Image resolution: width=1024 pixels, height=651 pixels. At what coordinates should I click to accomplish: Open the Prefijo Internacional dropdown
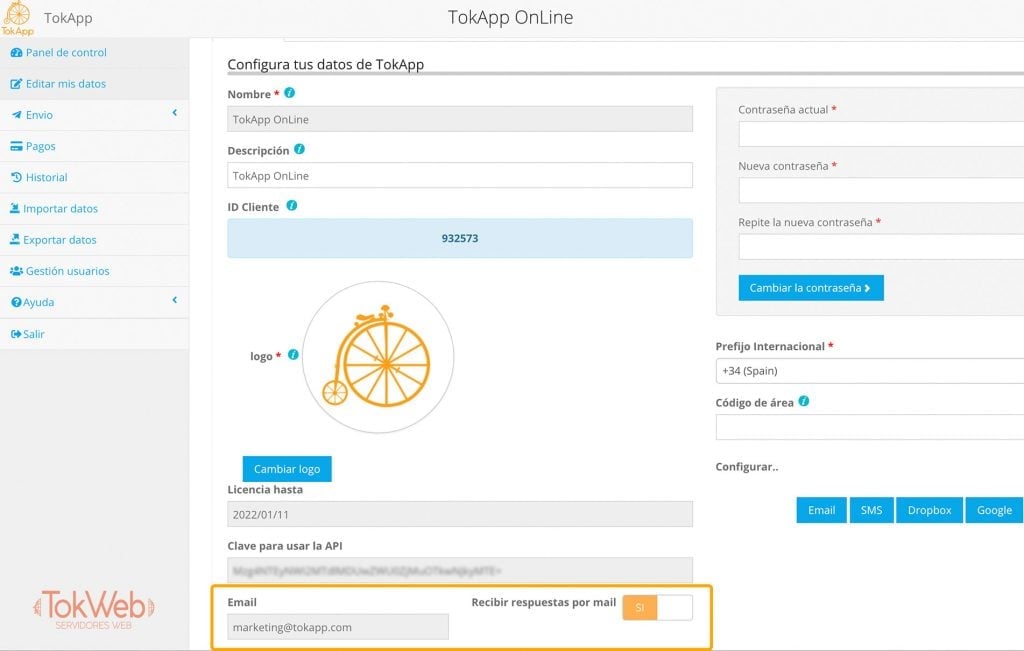[870, 371]
